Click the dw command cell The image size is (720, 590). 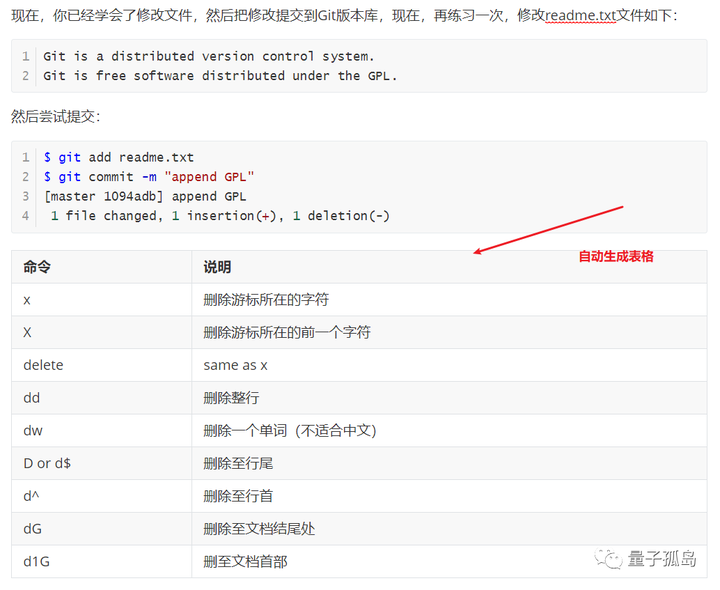(33, 430)
